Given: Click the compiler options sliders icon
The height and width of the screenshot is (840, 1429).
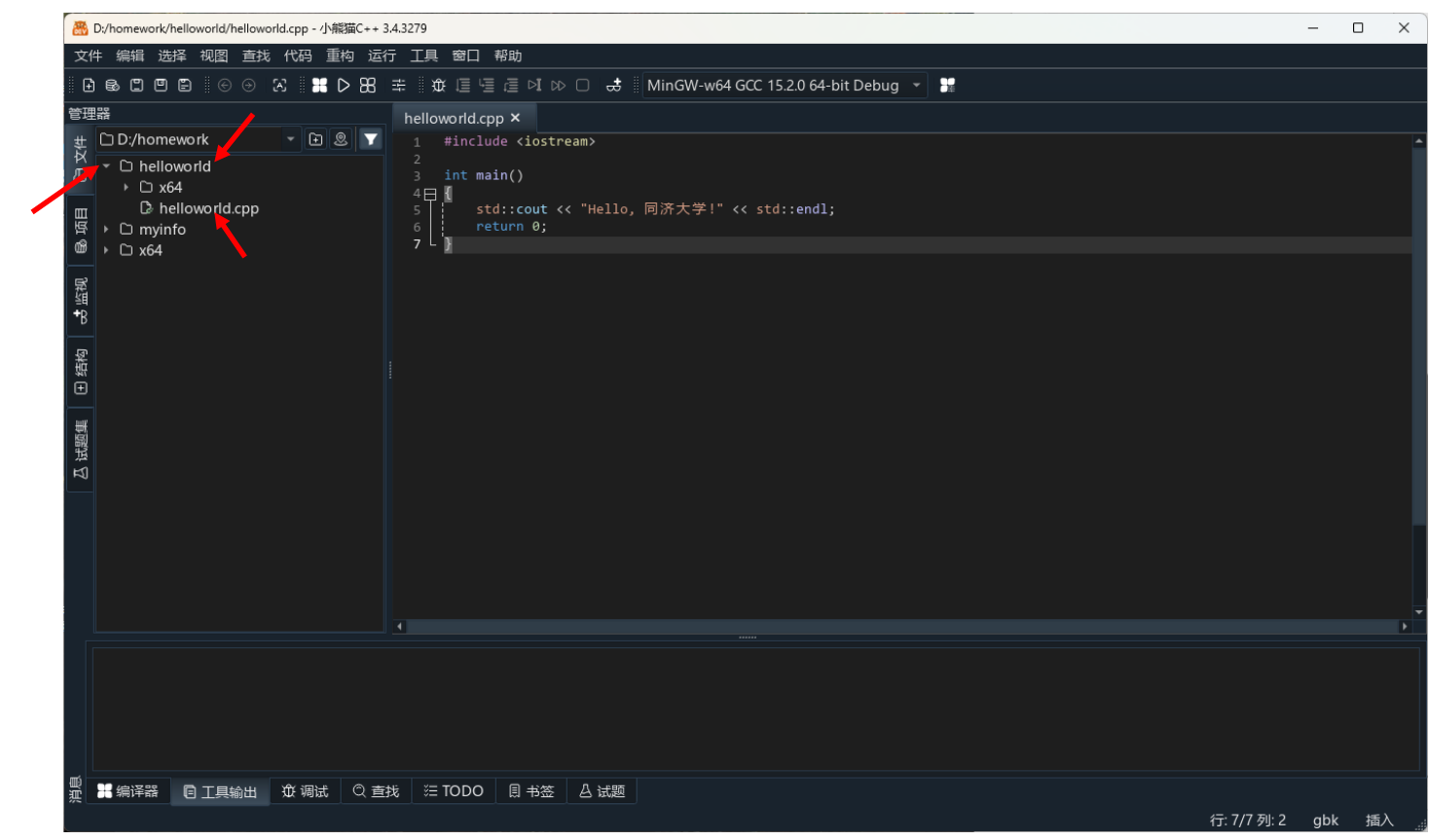Looking at the screenshot, I should pos(398,86).
